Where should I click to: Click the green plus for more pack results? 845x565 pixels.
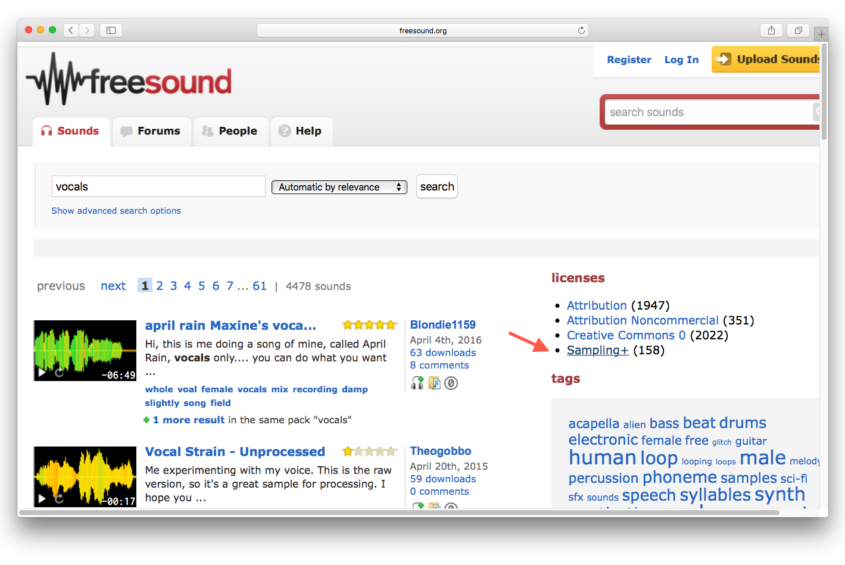tap(146, 420)
